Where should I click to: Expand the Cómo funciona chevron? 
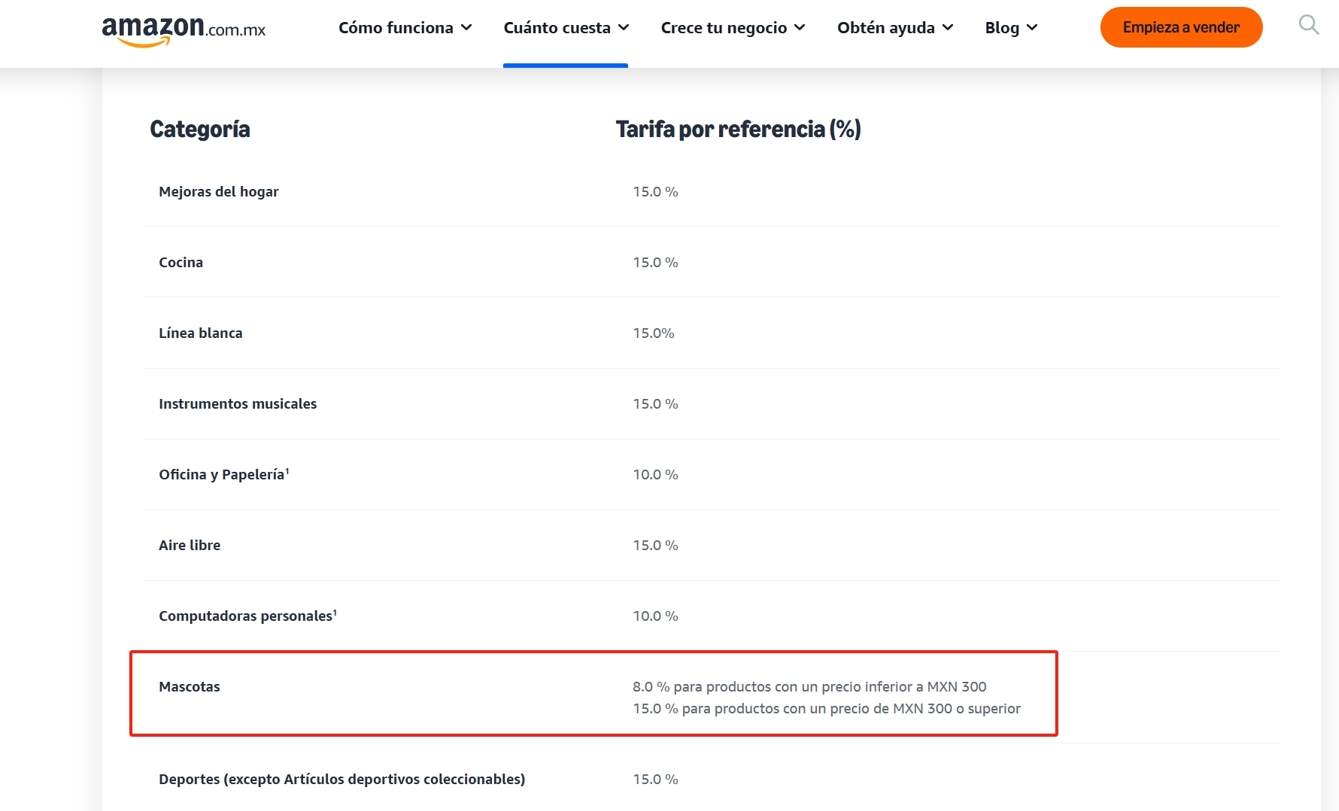coord(466,28)
